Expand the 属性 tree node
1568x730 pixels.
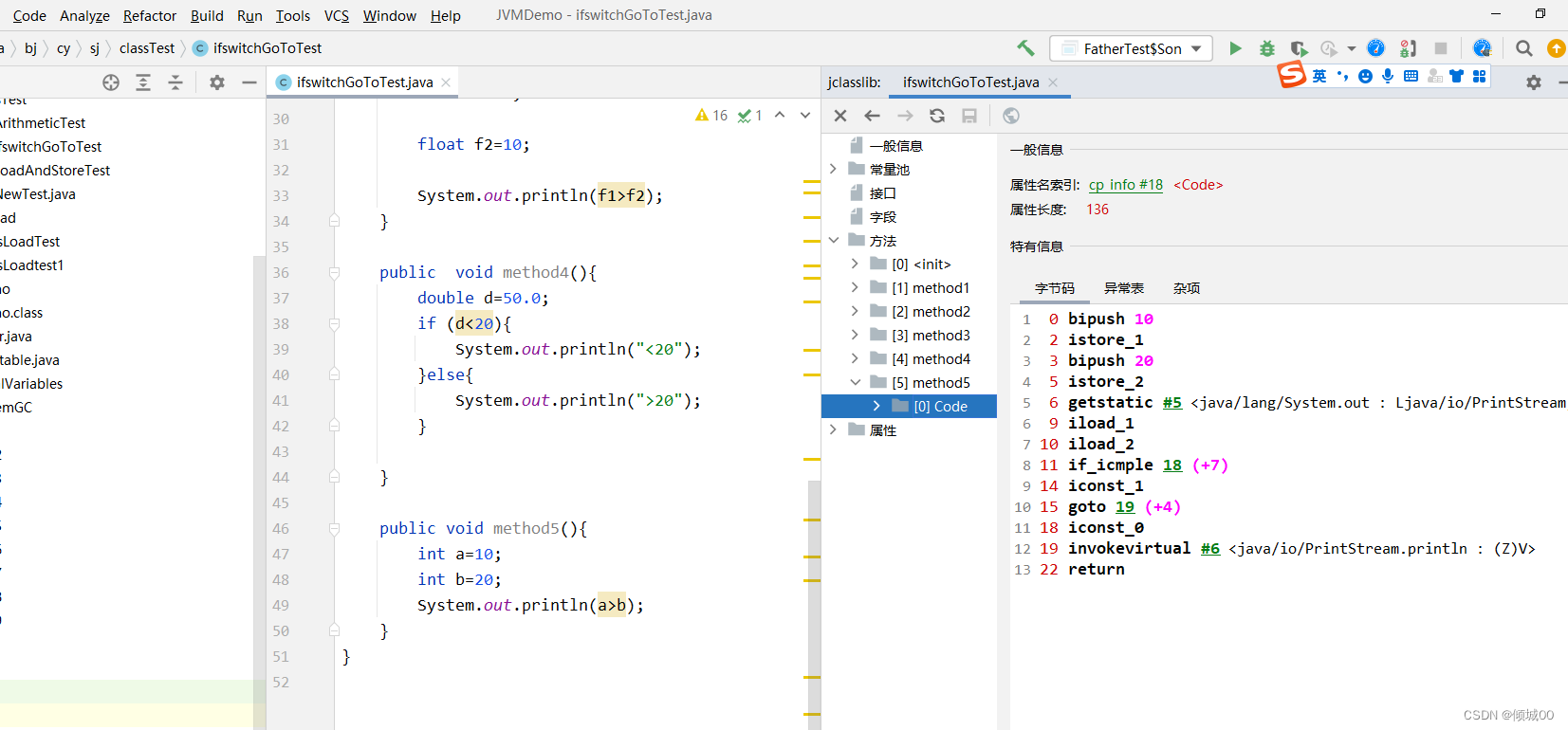click(x=834, y=429)
